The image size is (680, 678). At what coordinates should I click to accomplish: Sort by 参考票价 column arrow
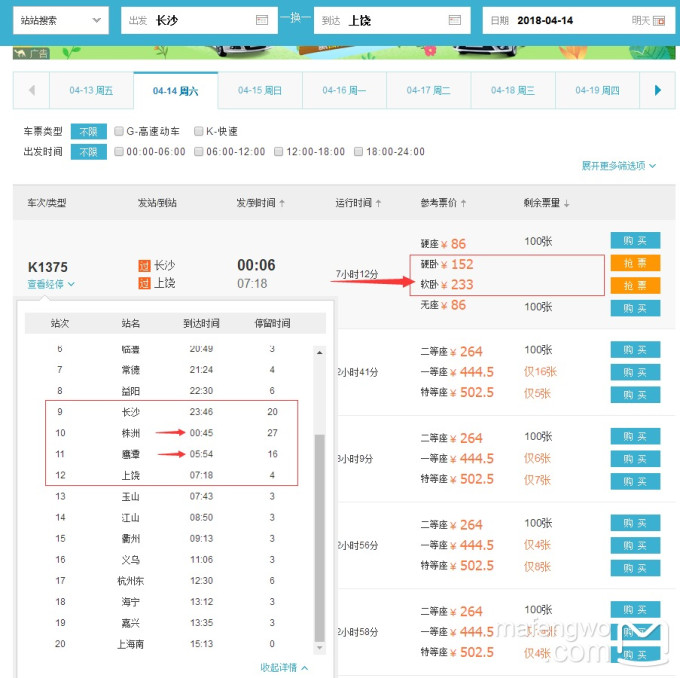[464, 203]
